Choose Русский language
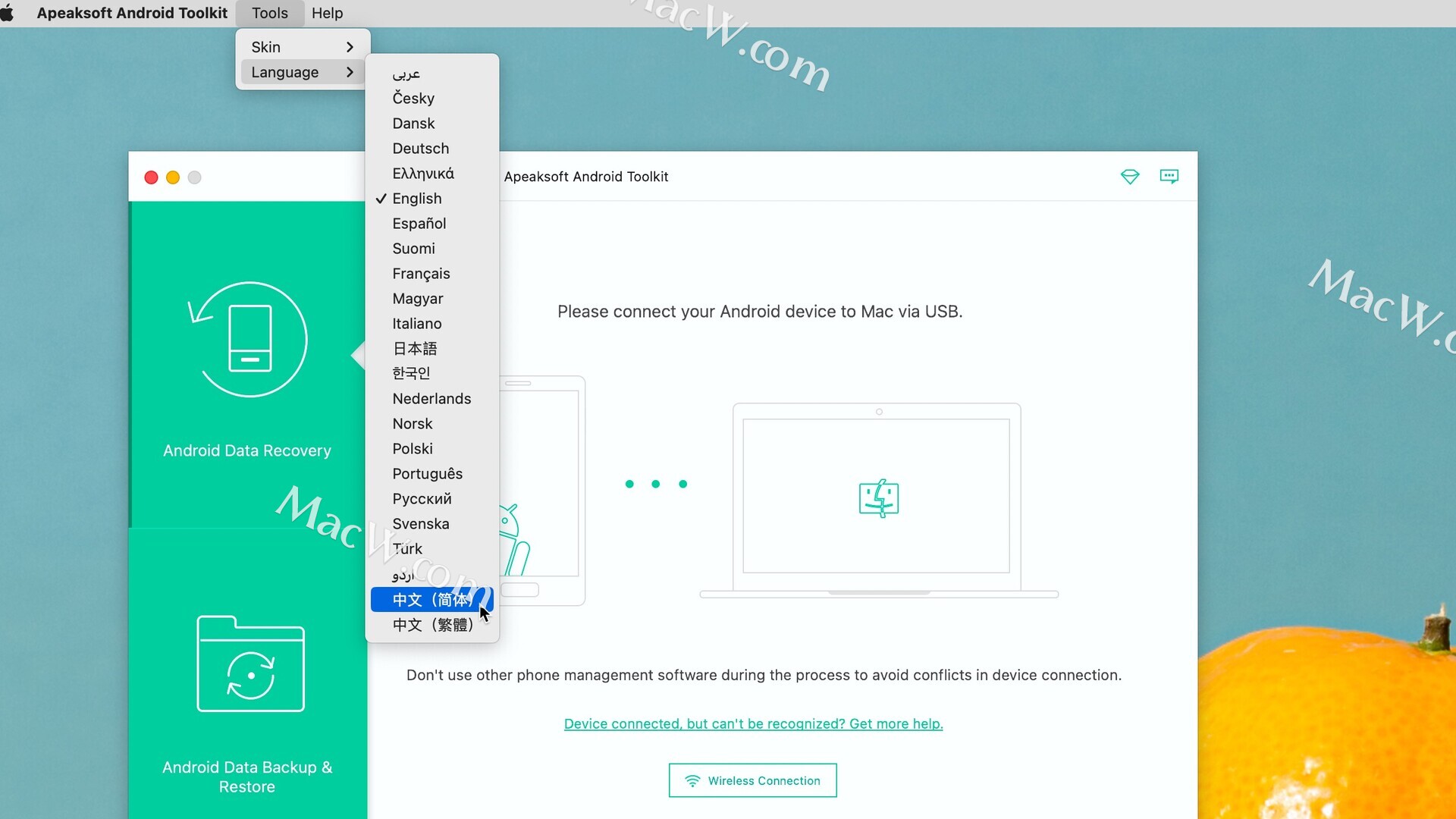Viewport: 1456px width, 819px height. click(432, 499)
